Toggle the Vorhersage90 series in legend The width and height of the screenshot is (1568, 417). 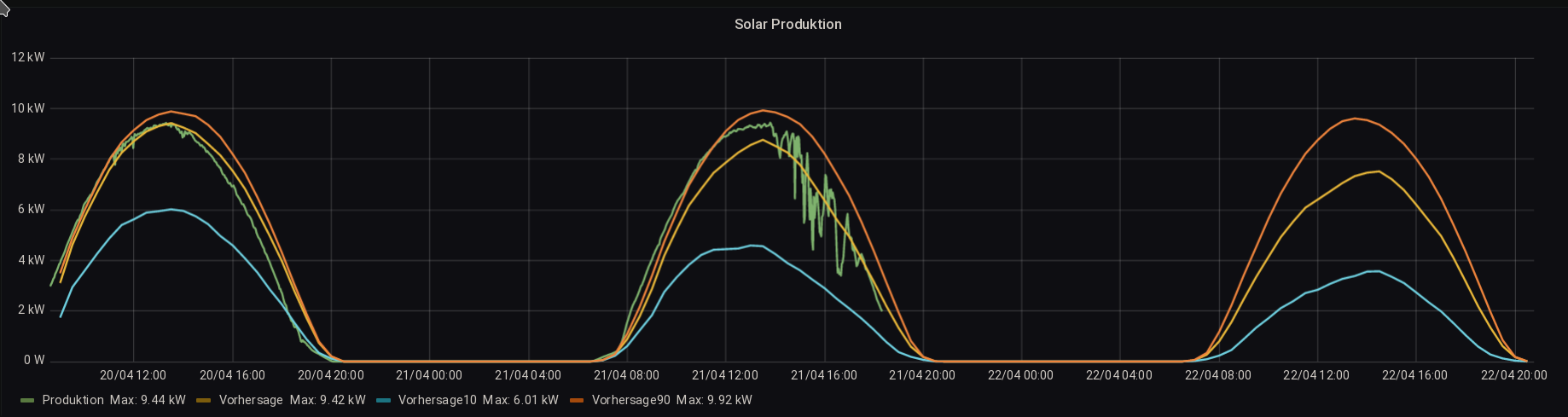point(631,400)
